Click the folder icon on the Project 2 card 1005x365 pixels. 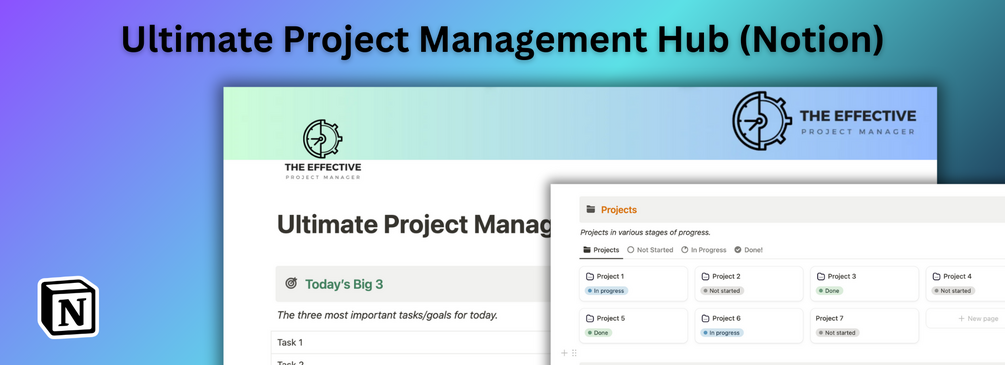point(705,276)
